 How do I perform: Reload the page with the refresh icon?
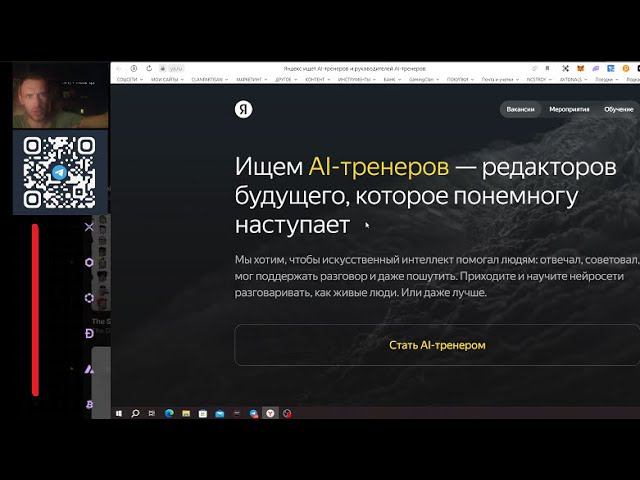tap(149, 68)
